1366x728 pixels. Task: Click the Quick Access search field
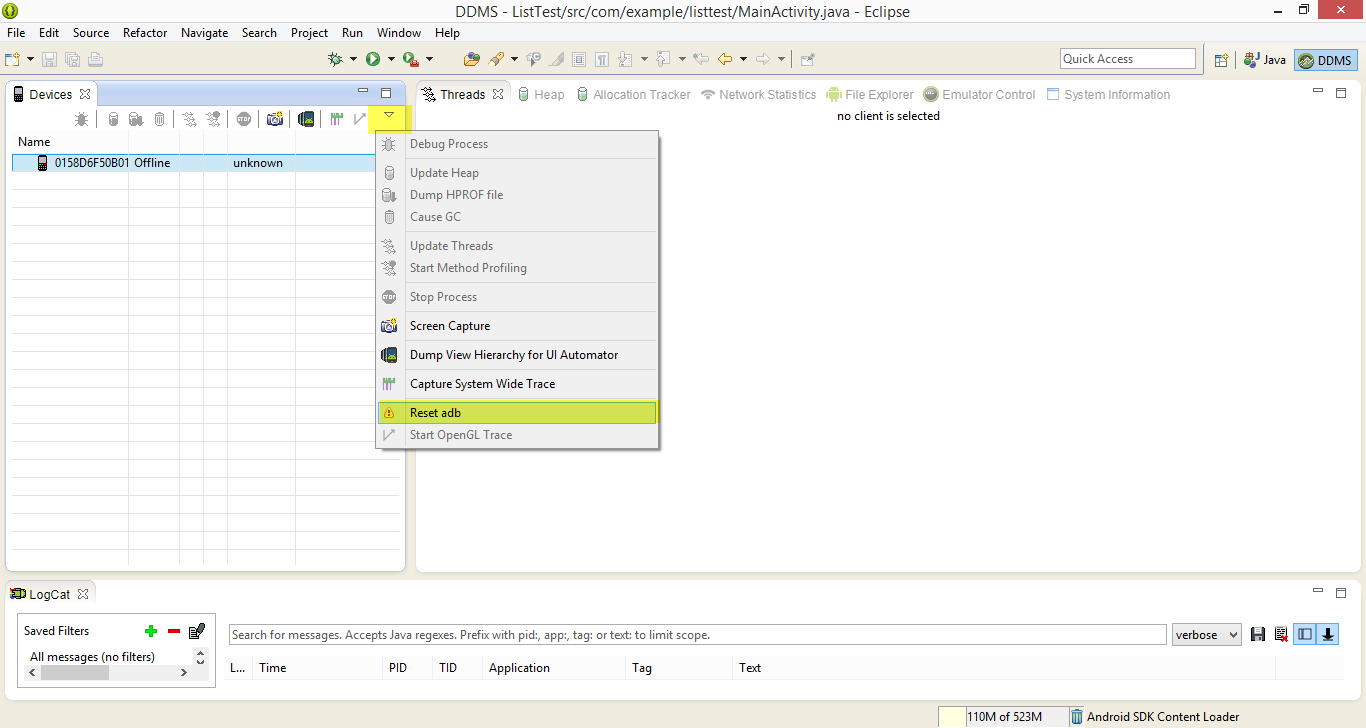pos(1128,59)
